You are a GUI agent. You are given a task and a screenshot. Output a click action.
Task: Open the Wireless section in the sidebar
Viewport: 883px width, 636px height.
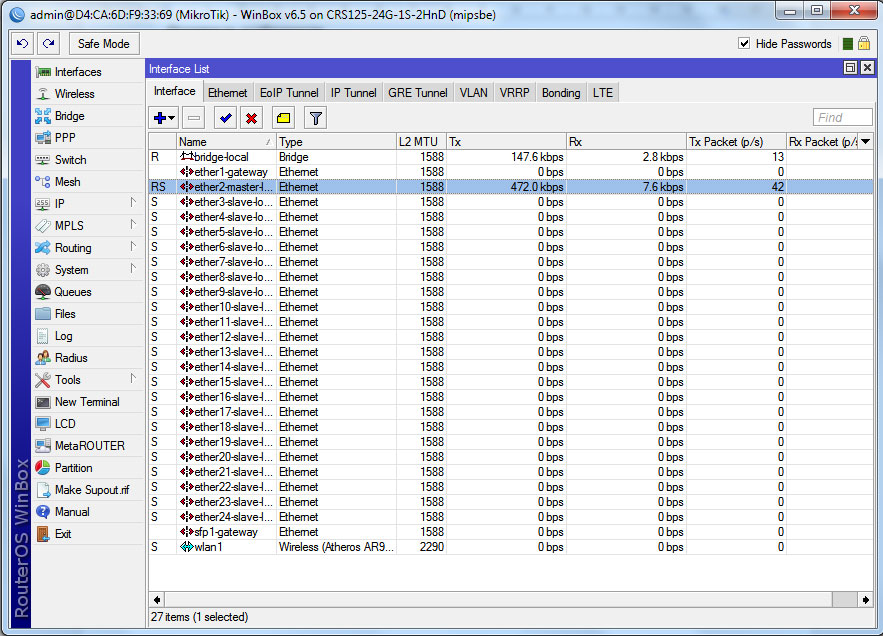(72, 93)
